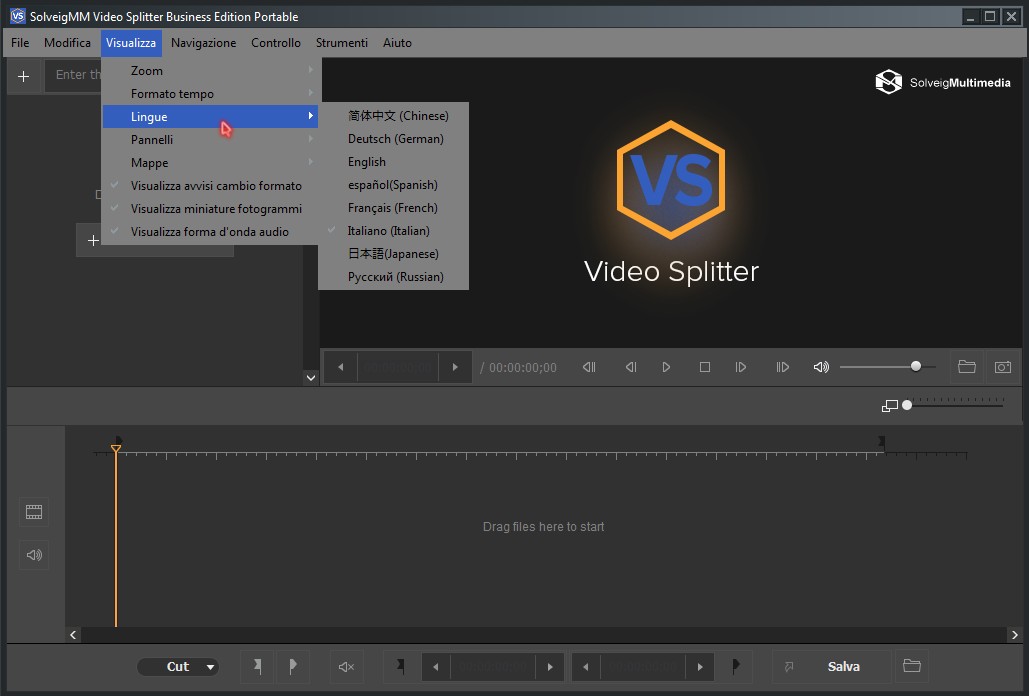
Task: Go to fragment start marker icon
Action: pyautogui.click(x=400, y=666)
